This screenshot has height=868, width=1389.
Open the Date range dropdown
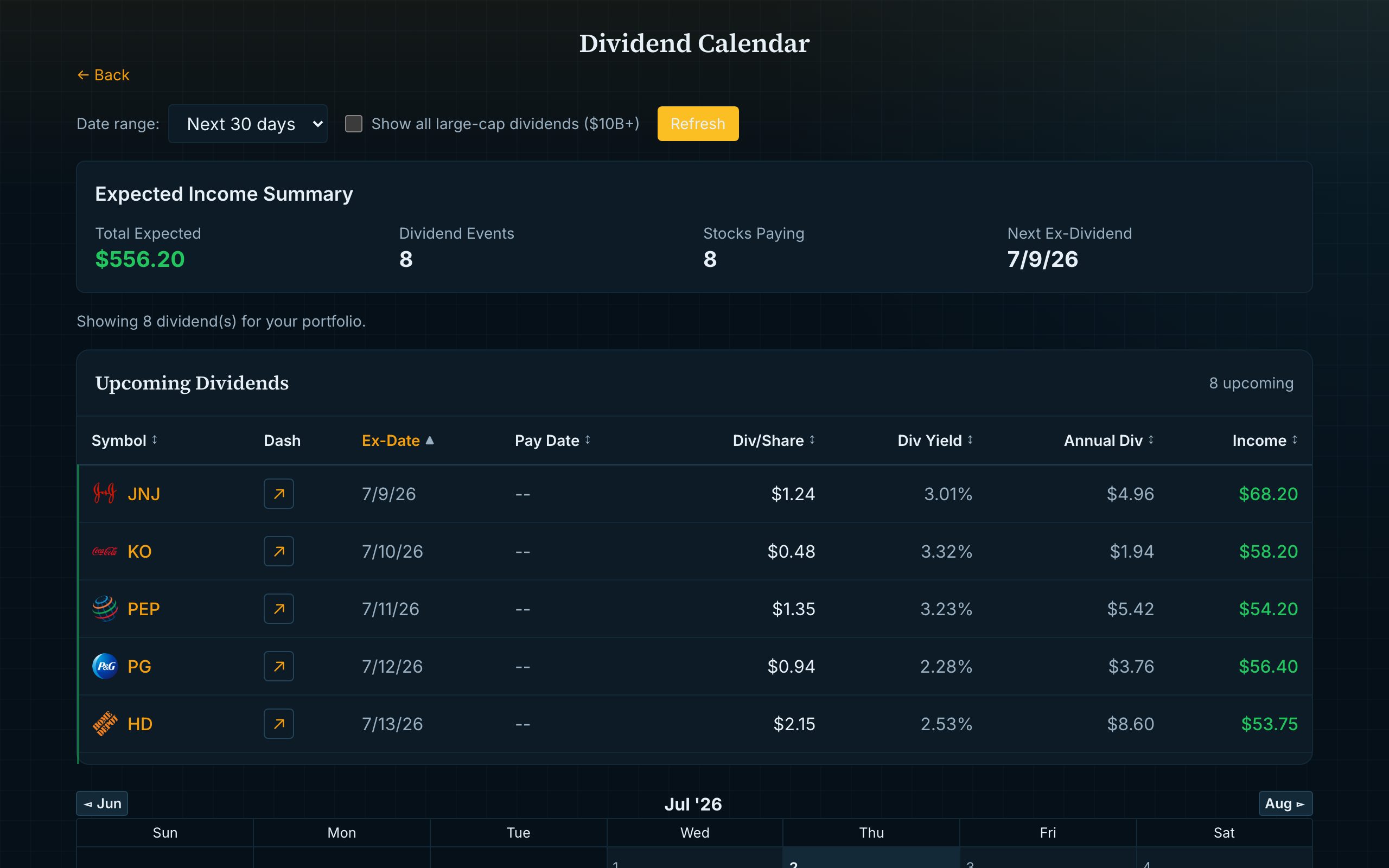(x=248, y=124)
